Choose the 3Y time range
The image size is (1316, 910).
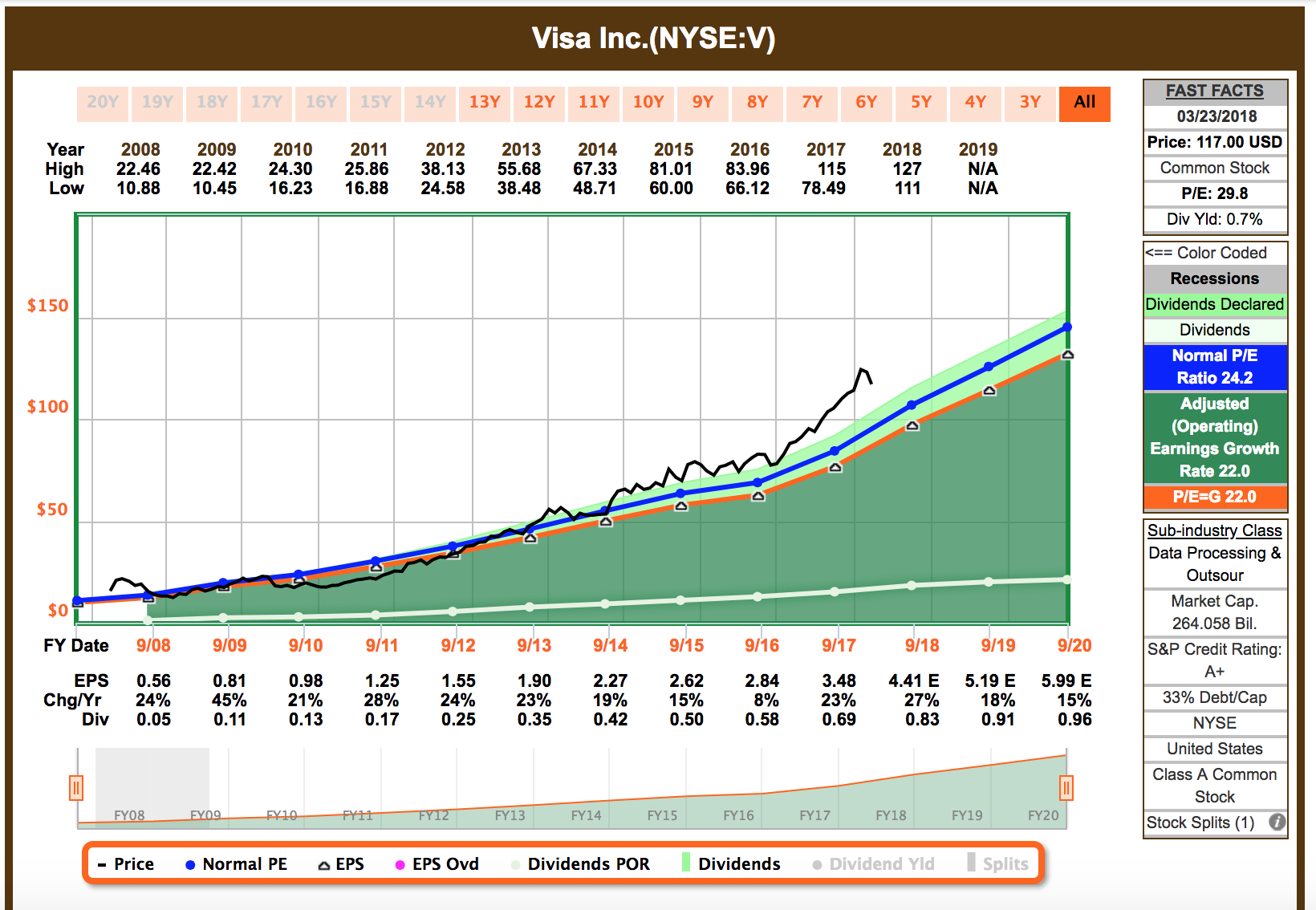coord(1030,104)
